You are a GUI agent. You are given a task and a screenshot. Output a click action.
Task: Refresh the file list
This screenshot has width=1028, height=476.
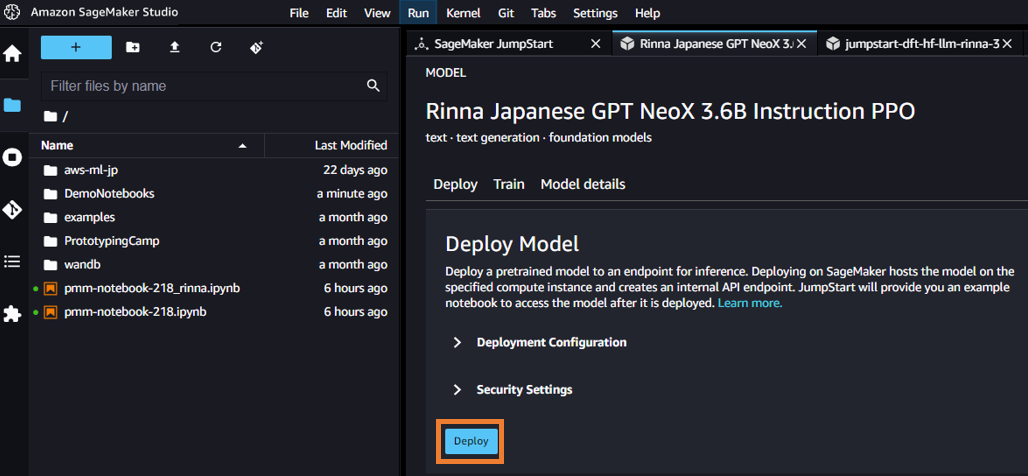tap(216, 47)
